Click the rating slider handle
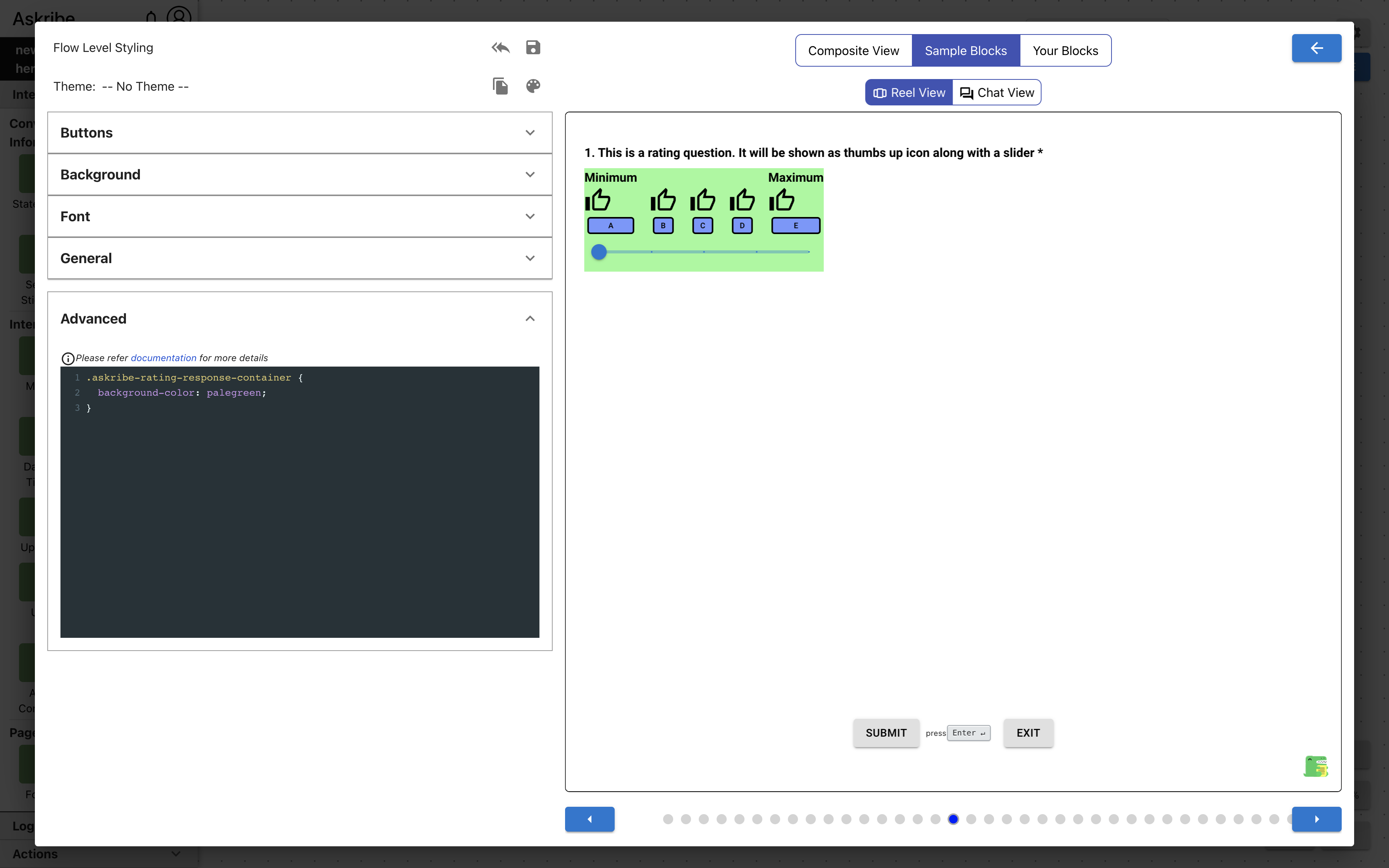The width and height of the screenshot is (1389, 868). [x=599, y=252]
